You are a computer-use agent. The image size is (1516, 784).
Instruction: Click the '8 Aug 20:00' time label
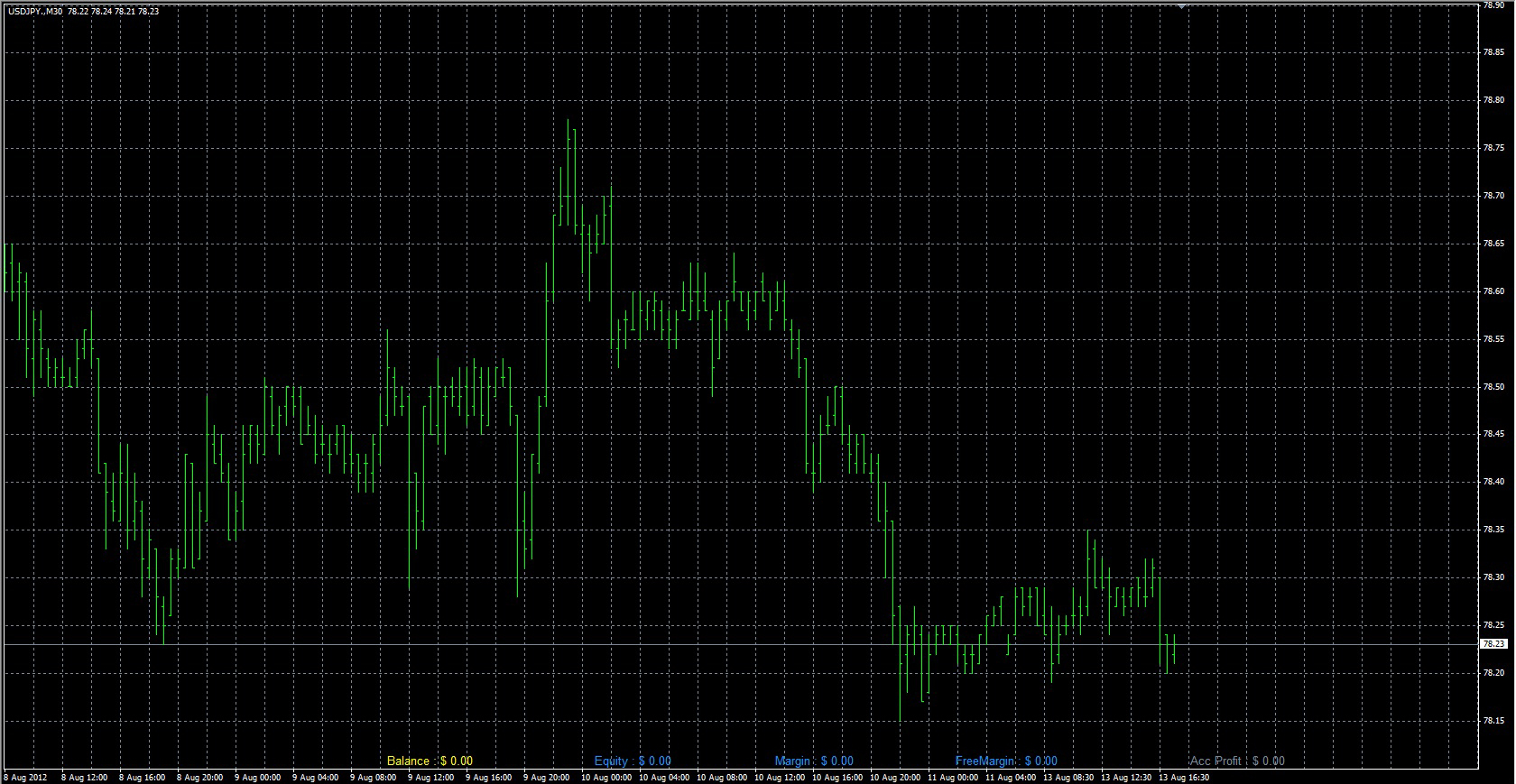tap(199, 777)
